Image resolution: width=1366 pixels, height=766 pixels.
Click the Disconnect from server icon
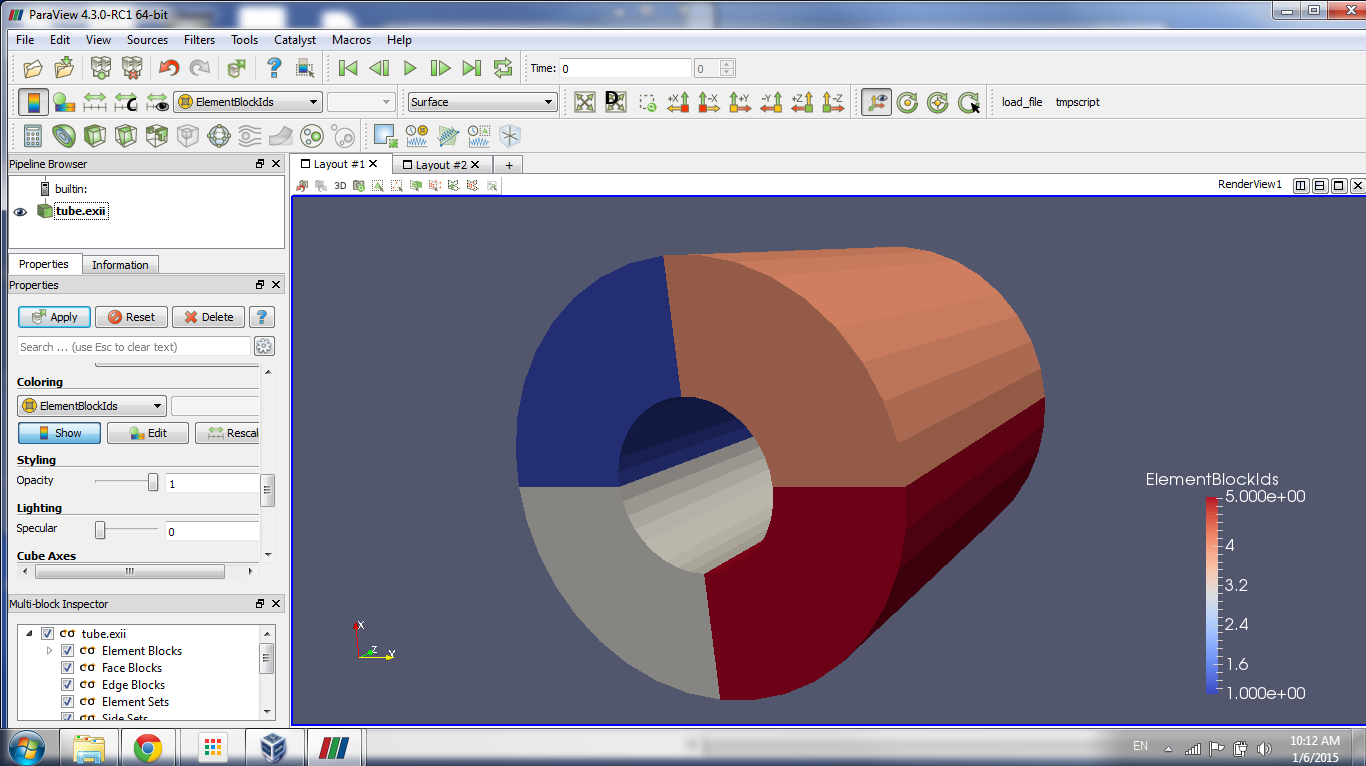coord(131,68)
